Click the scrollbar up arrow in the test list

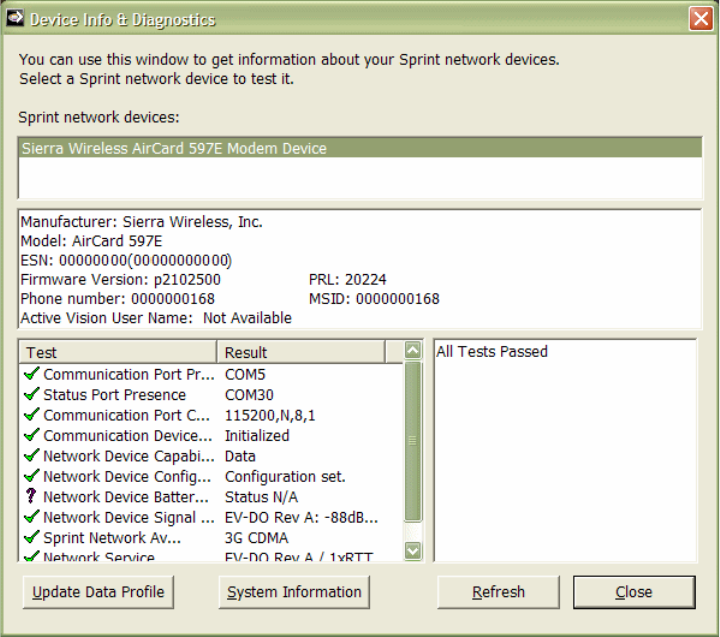413,350
